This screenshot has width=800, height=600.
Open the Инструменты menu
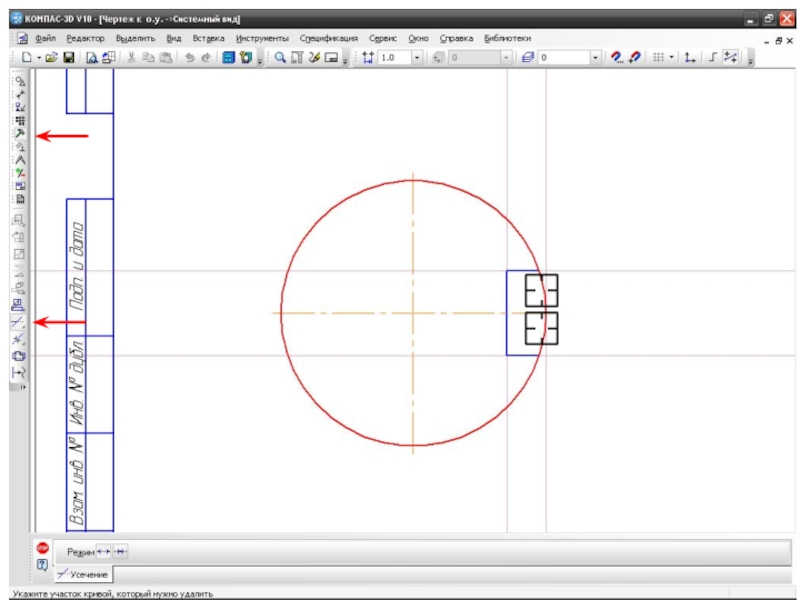click(x=262, y=37)
